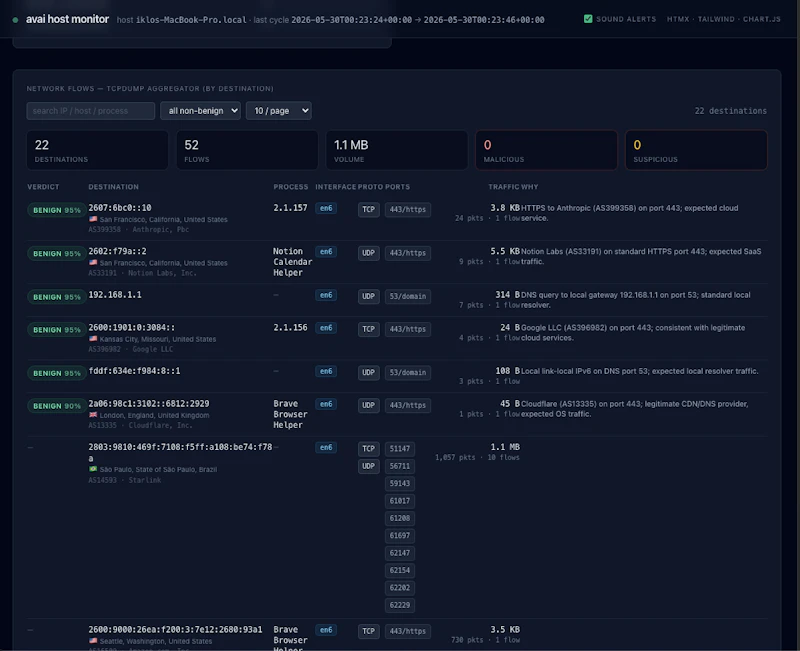Image resolution: width=800 pixels, height=651 pixels.
Task: Click the UDP tag on the 2602:f79a::2 row
Action: click(x=368, y=253)
